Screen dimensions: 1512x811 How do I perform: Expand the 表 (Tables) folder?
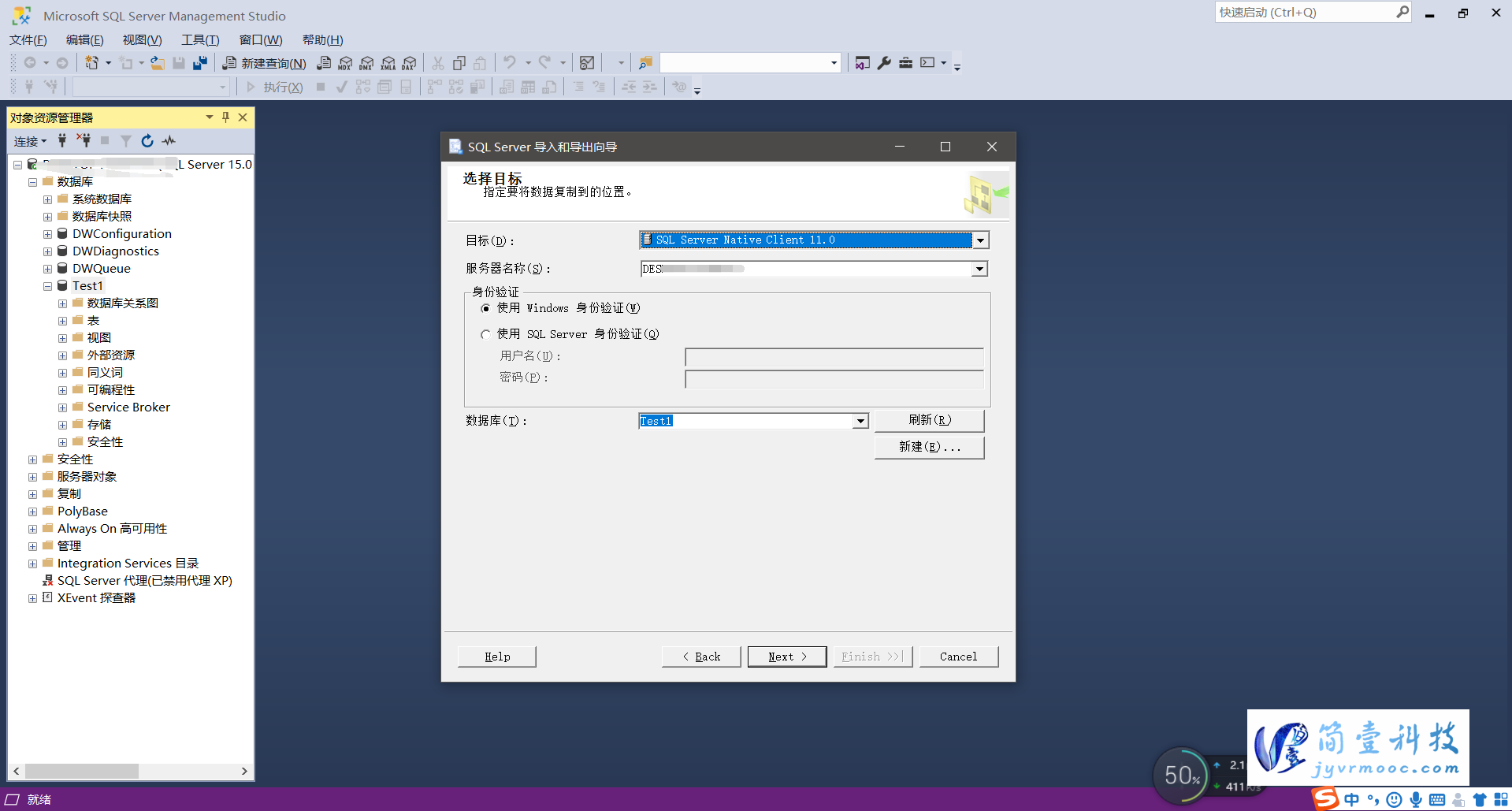point(62,321)
